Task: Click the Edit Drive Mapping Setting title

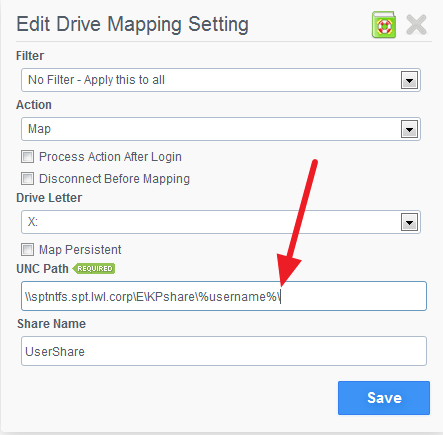Action: tap(132, 24)
